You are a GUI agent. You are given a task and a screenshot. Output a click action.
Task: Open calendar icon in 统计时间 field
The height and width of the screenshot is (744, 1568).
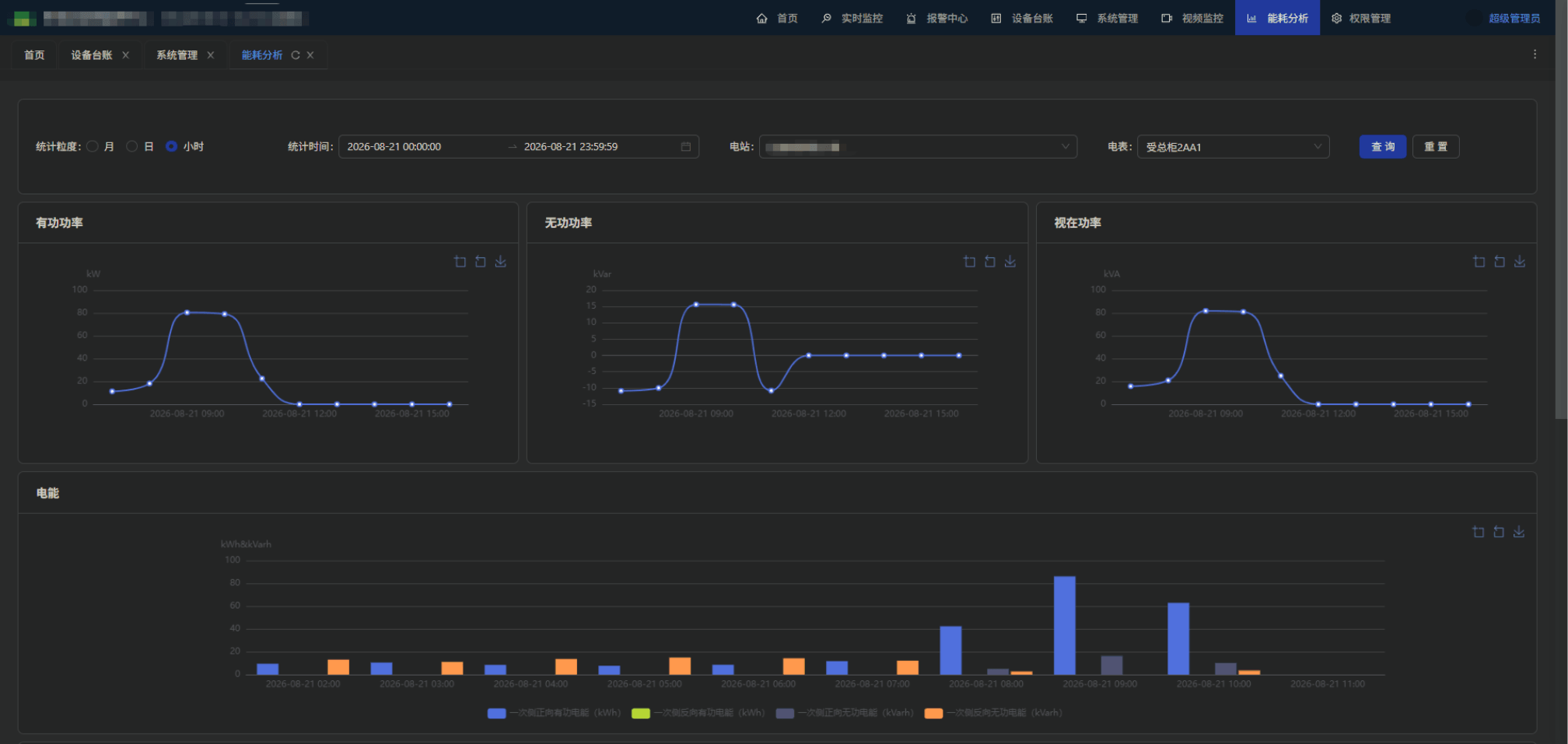tap(686, 147)
